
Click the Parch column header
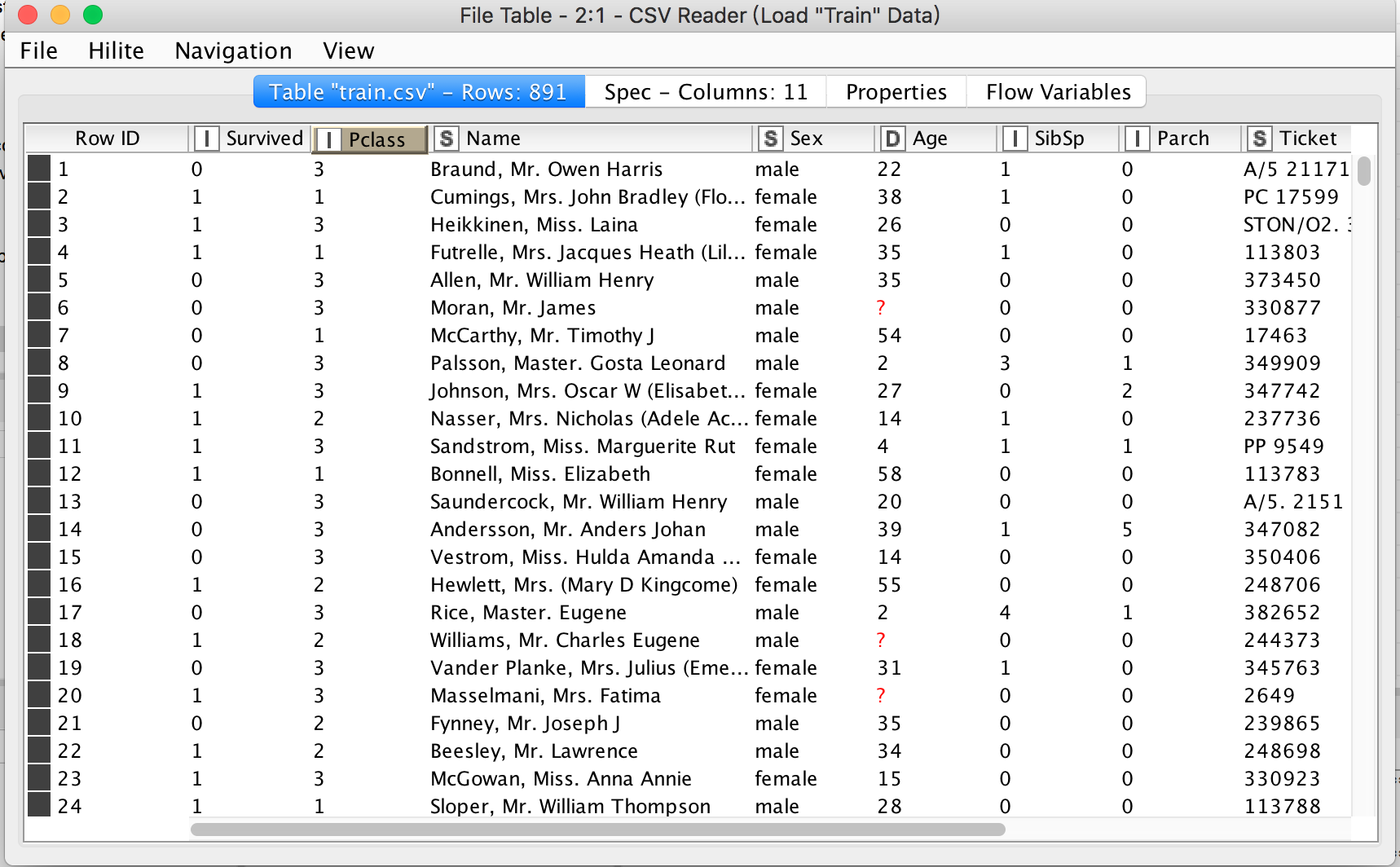(x=1181, y=139)
